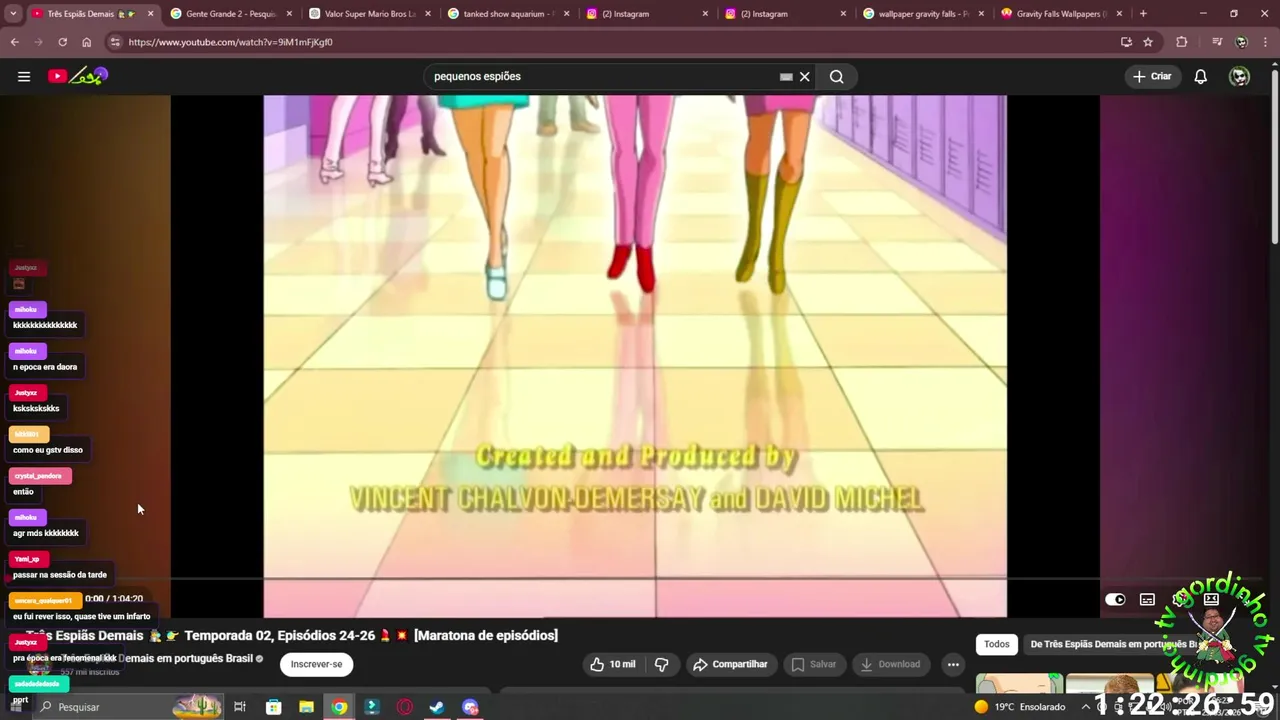
Task: Install app icon in address bar
Action: pyautogui.click(x=1126, y=42)
